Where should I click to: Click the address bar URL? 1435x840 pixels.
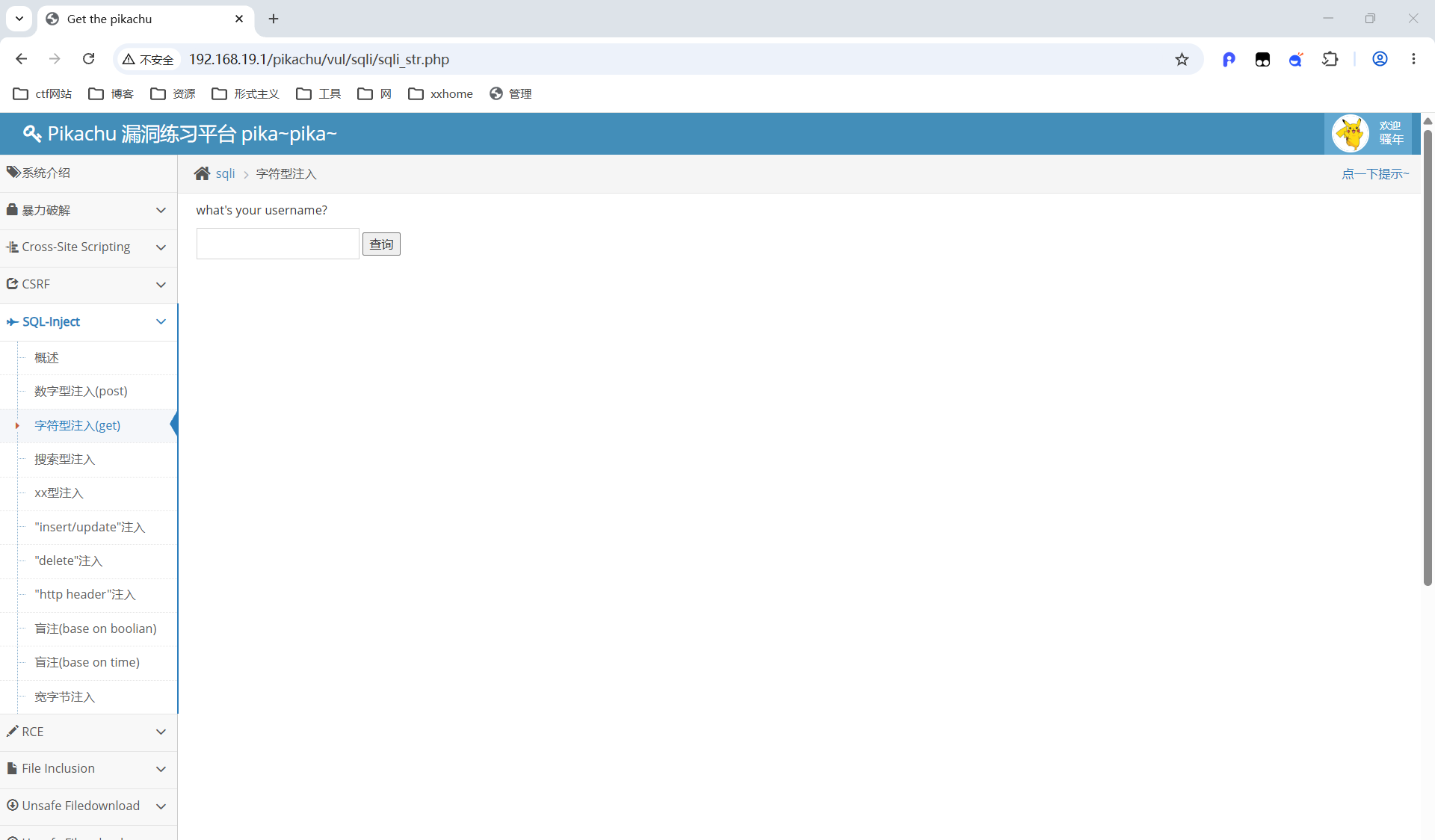tap(318, 59)
